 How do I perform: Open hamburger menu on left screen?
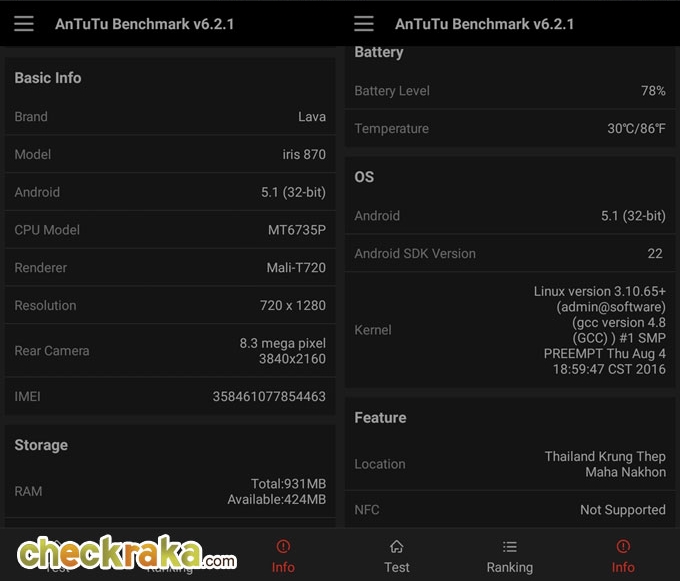tap(23, 23)
